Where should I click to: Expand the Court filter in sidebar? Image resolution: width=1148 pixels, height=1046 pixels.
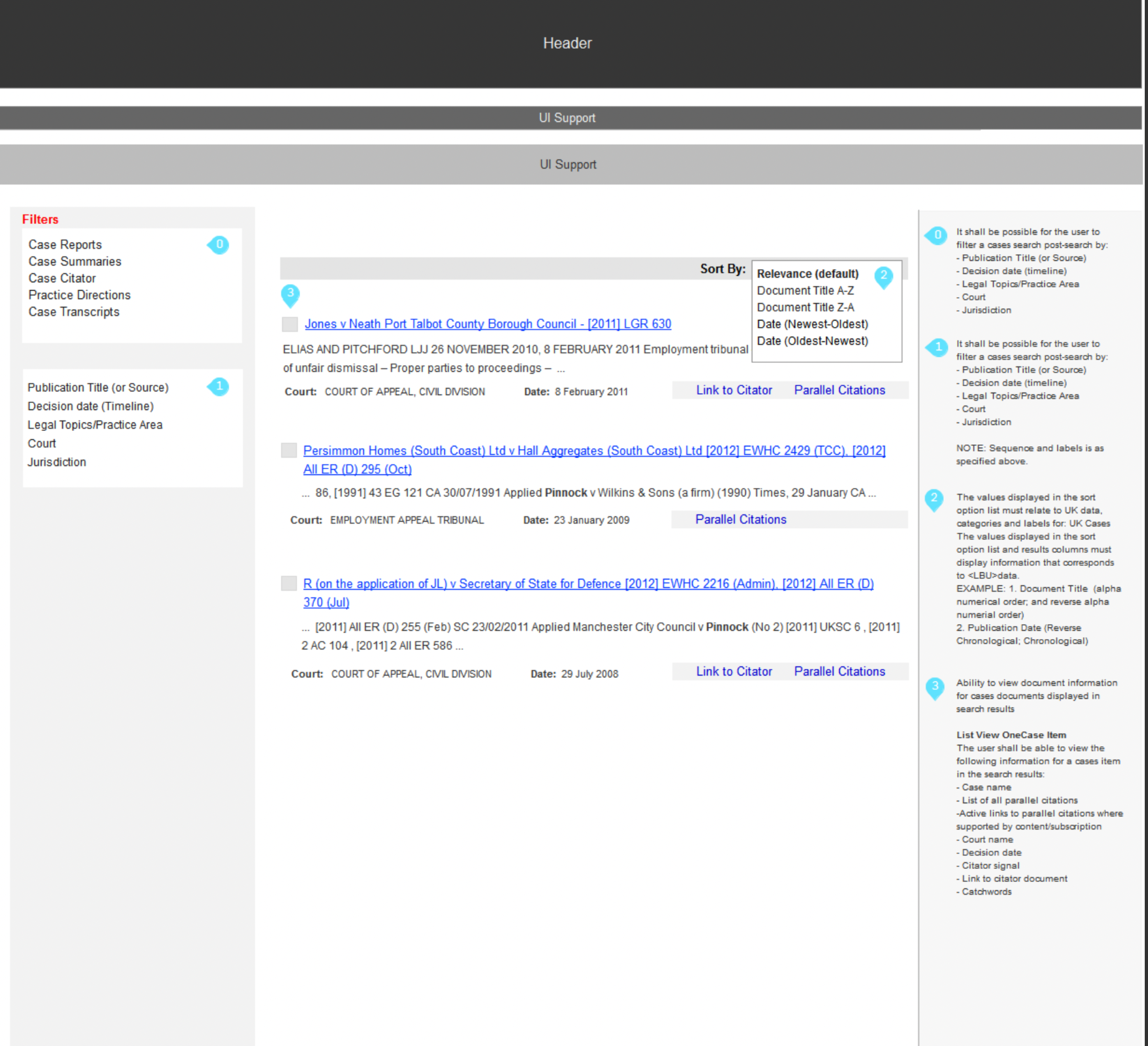(42, 444)
